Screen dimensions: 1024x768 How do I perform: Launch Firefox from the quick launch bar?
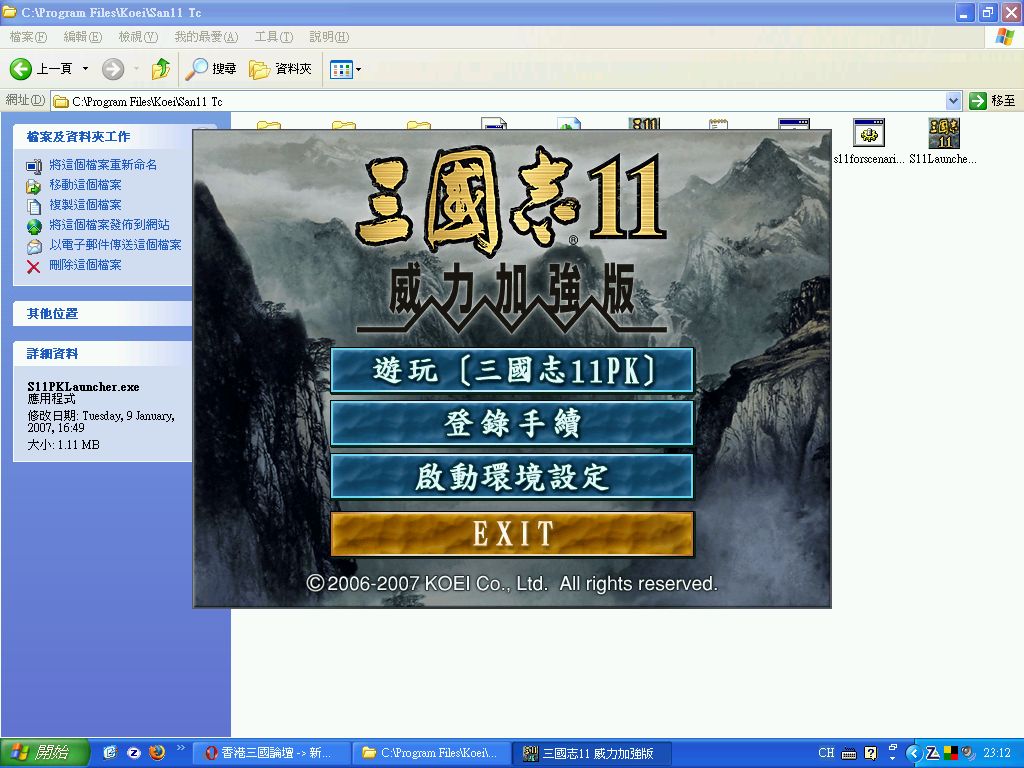[x=156, y=753]
